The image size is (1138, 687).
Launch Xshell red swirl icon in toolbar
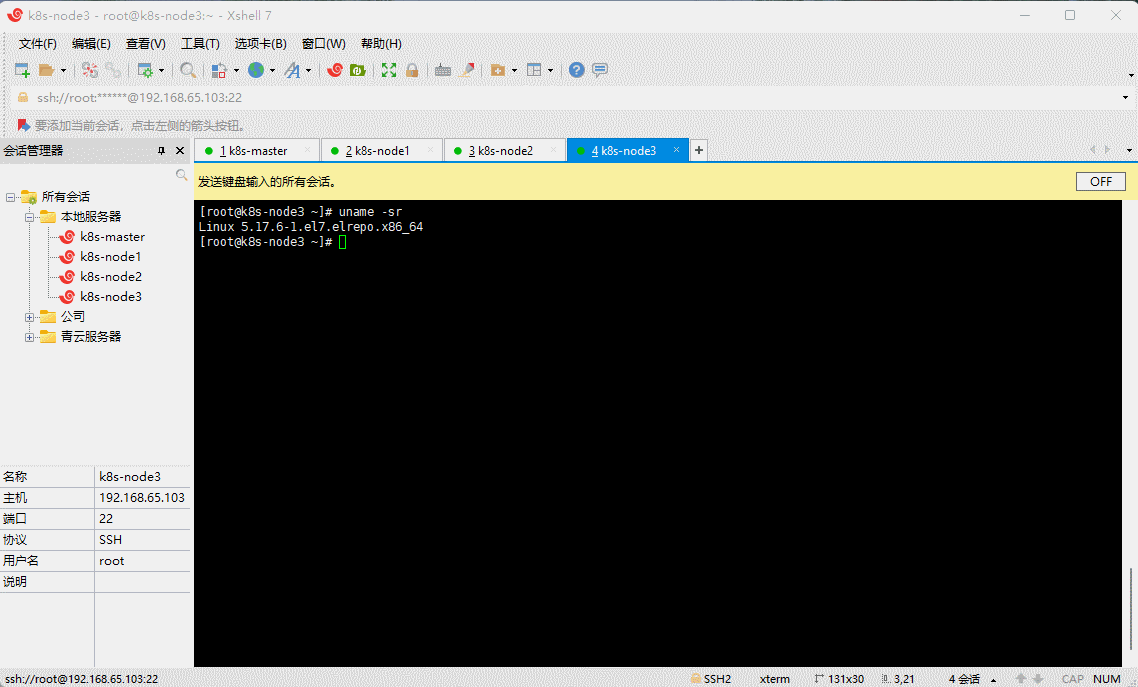click(335, 70)
